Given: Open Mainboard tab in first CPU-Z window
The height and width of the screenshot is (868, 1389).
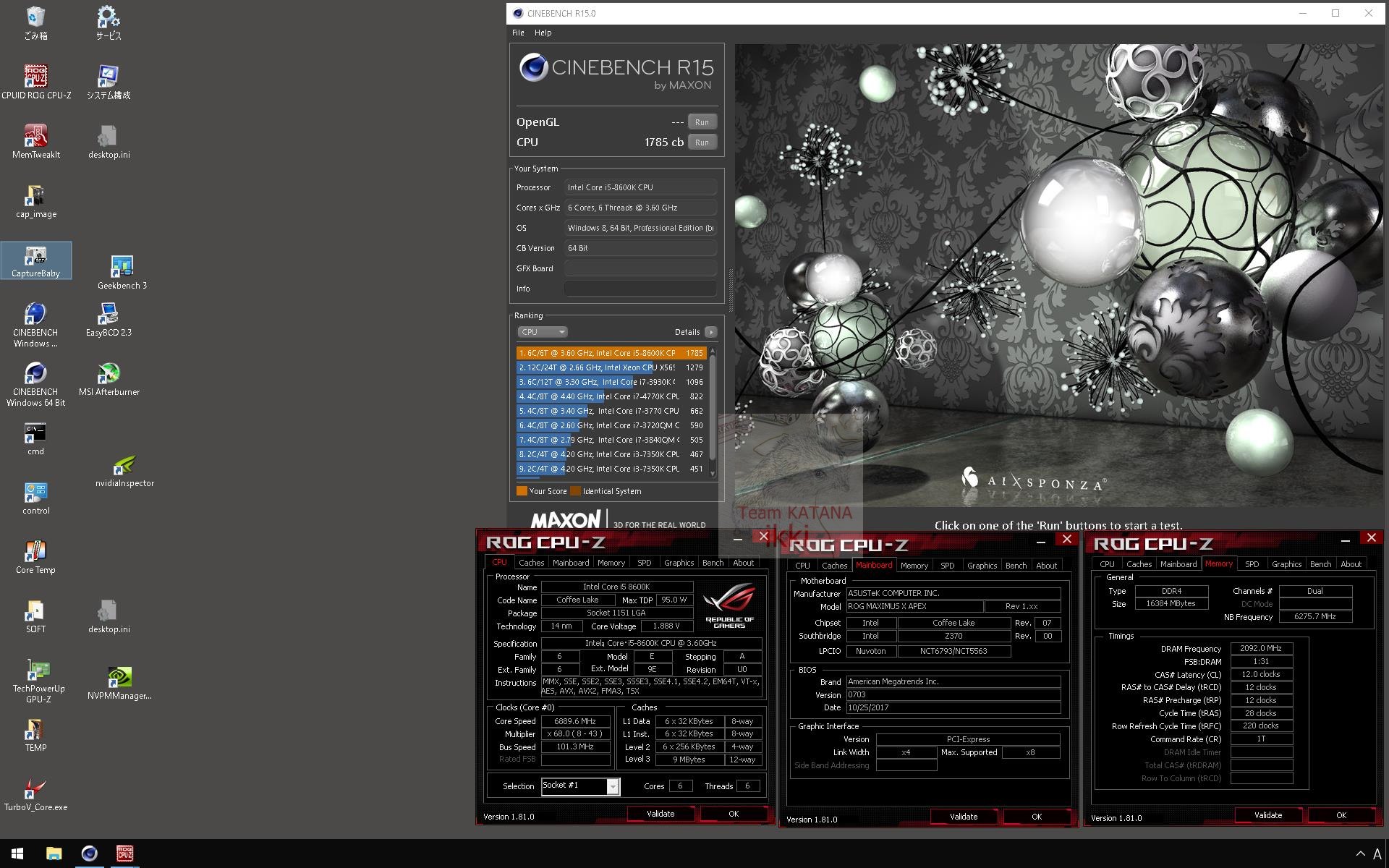Looking at the screenshot, I should (x=571, y=563).
